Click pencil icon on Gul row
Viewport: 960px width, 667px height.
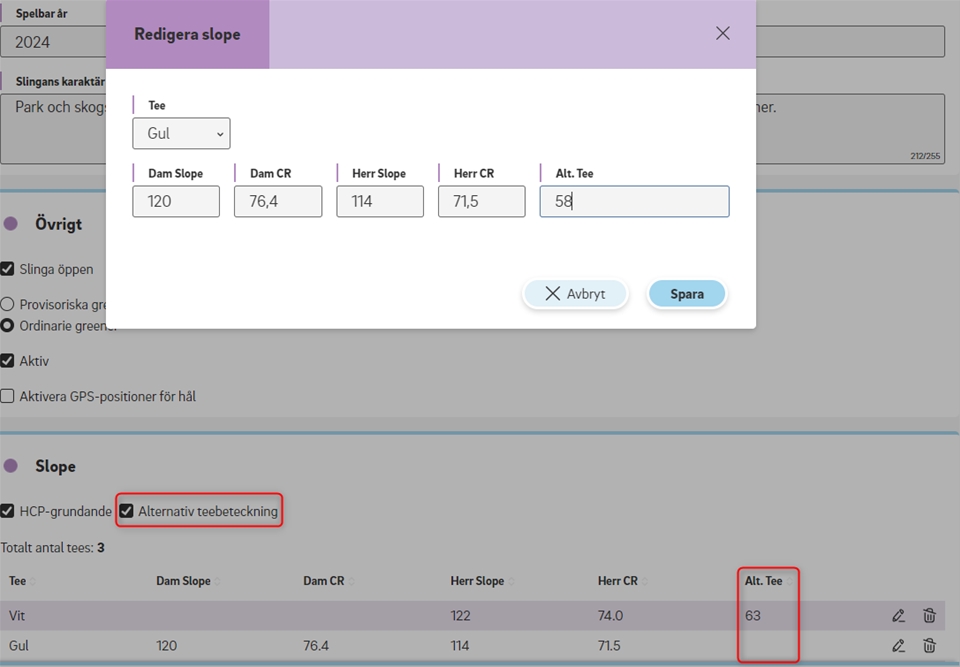[x=898, y=646]
